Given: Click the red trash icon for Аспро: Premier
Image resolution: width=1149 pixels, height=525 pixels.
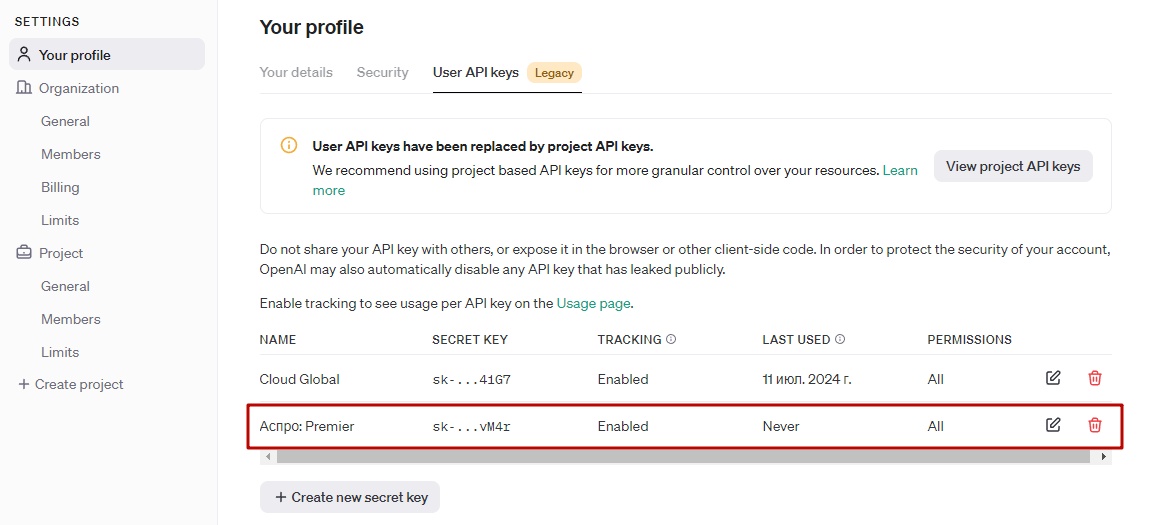Looking at the screenshot, I should pos(1095,425).
